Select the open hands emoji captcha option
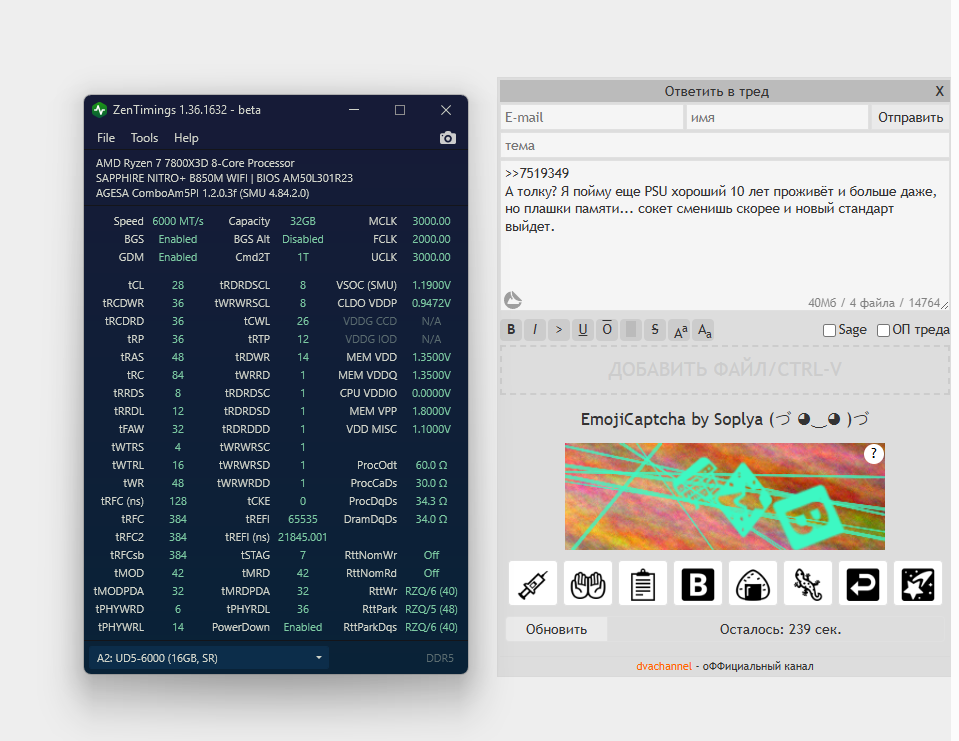Screen dimensions: 959x741 [x=588, y=583]
